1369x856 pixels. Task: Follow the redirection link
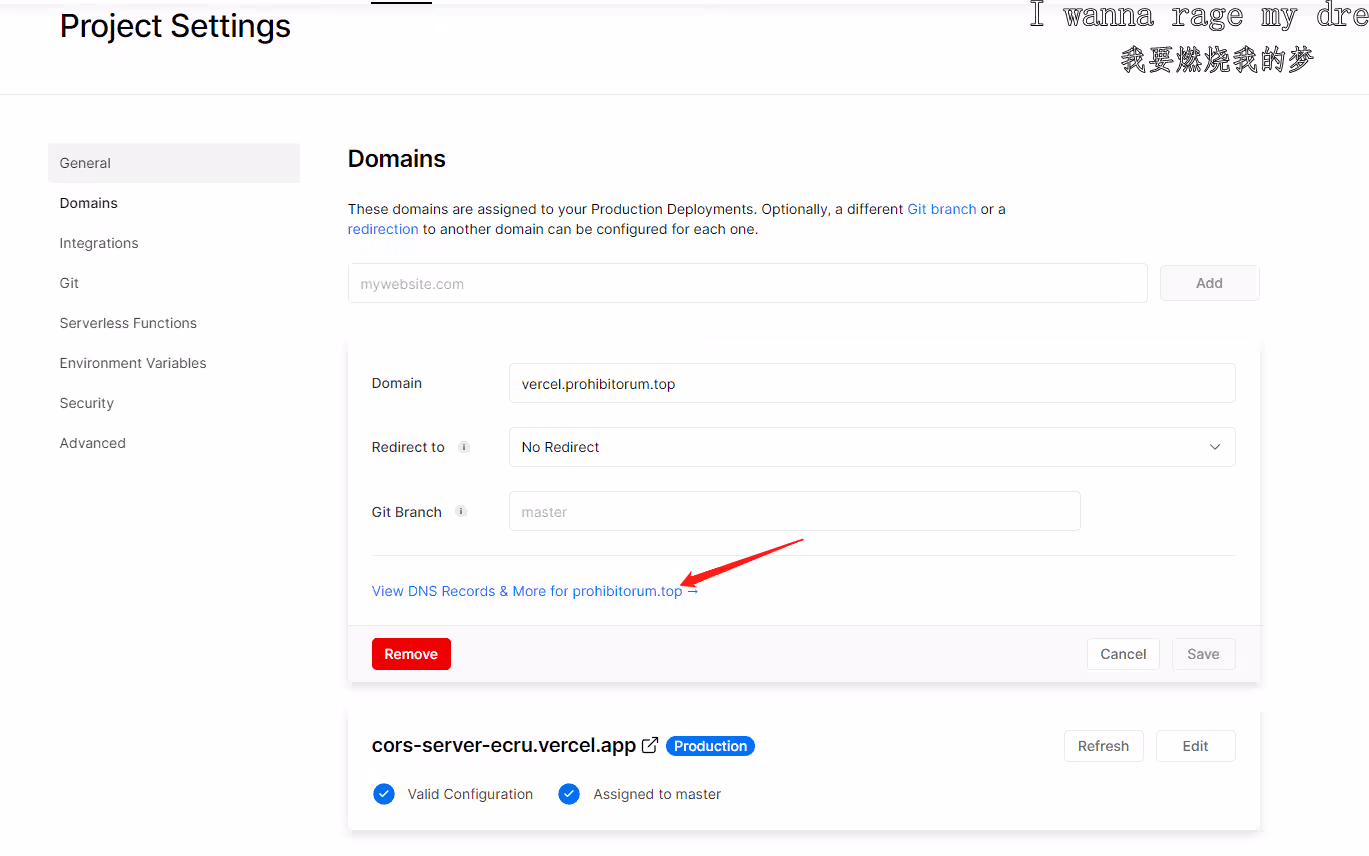click(383, 229)
